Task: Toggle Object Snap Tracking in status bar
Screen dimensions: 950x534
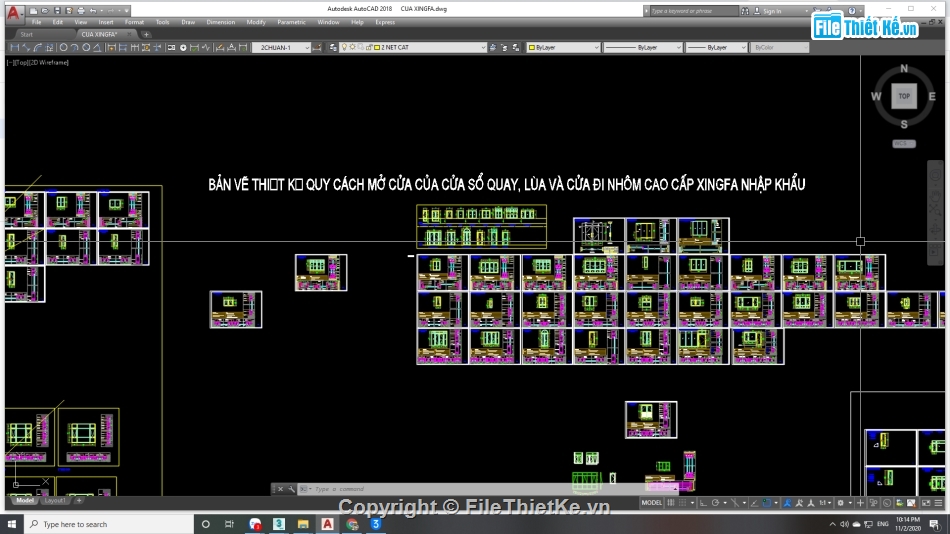Action: click(754, 502)
